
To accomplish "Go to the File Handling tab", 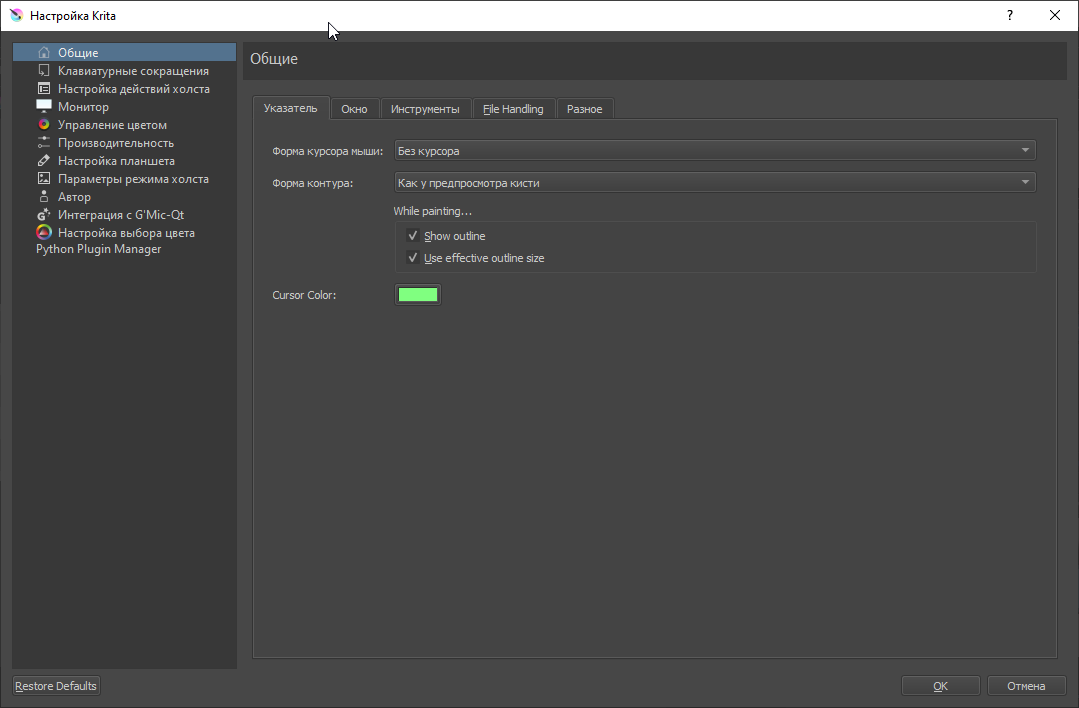I will pyautogui.click(x=513, y=109).
